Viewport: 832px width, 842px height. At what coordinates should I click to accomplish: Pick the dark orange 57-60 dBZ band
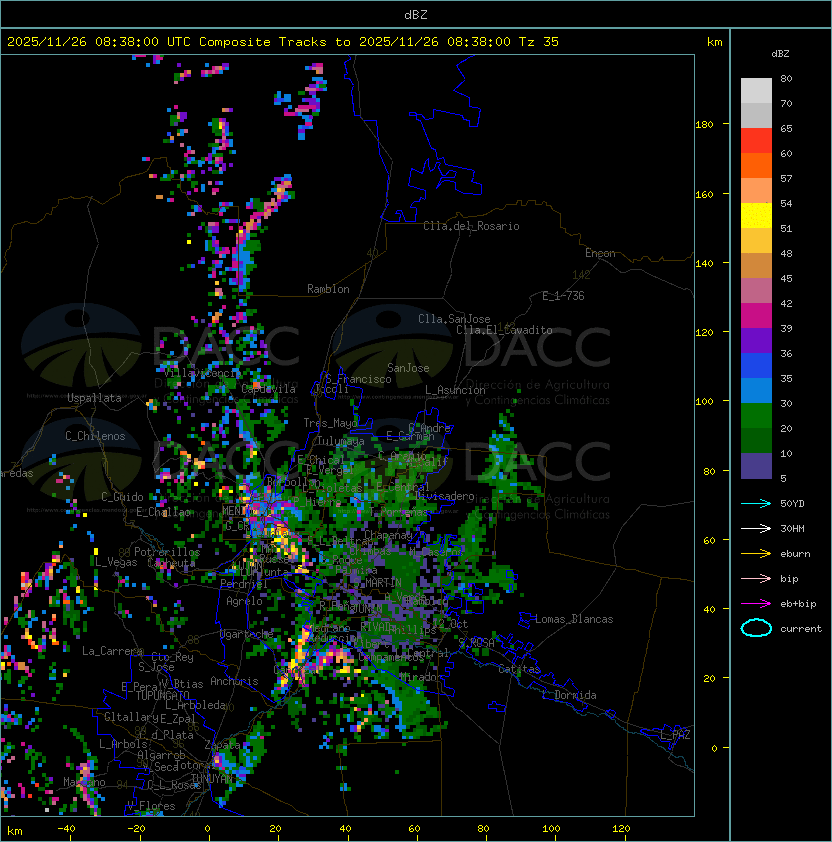click(x=756, y=166)
